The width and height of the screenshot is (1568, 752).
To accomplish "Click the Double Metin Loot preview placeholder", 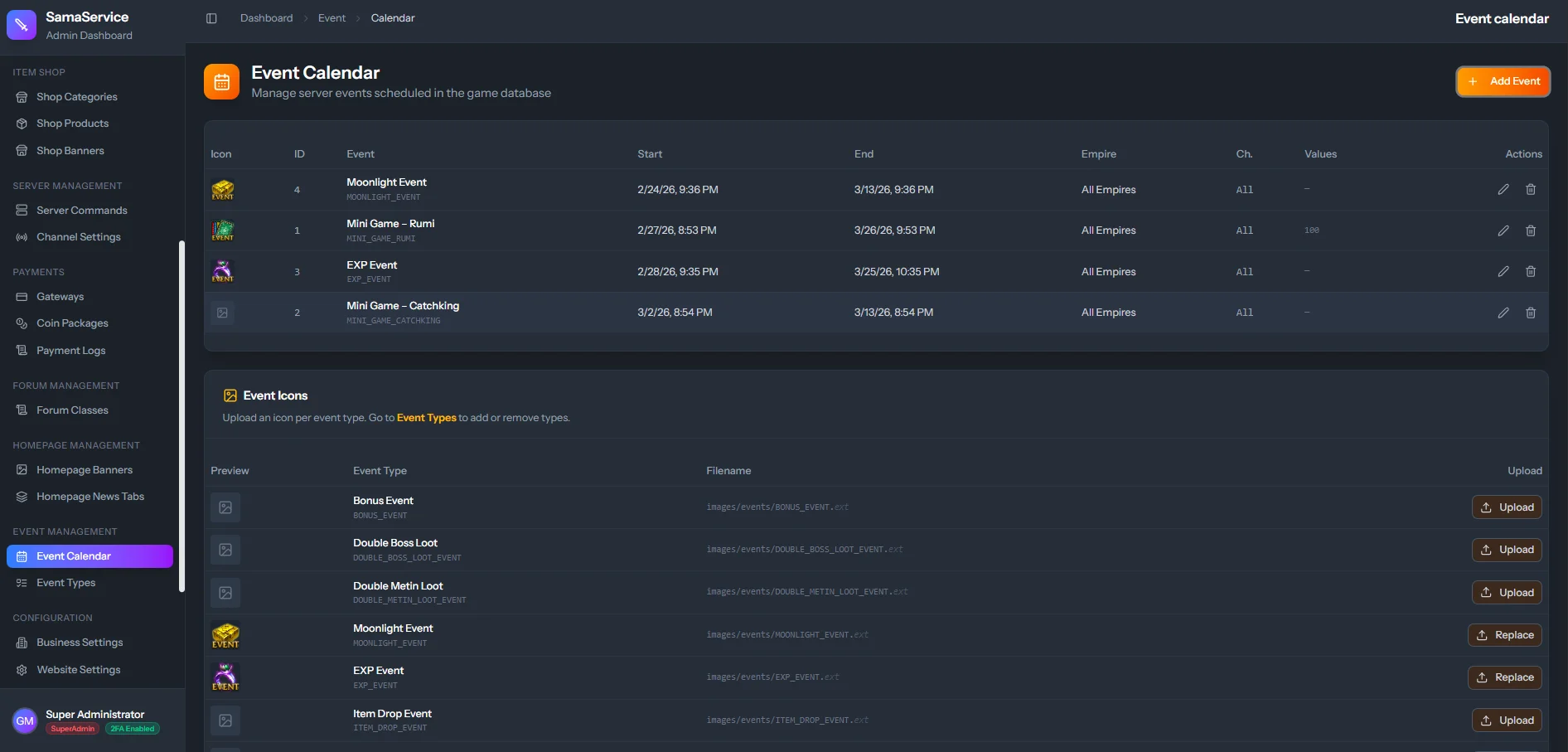I will [225, 593].
